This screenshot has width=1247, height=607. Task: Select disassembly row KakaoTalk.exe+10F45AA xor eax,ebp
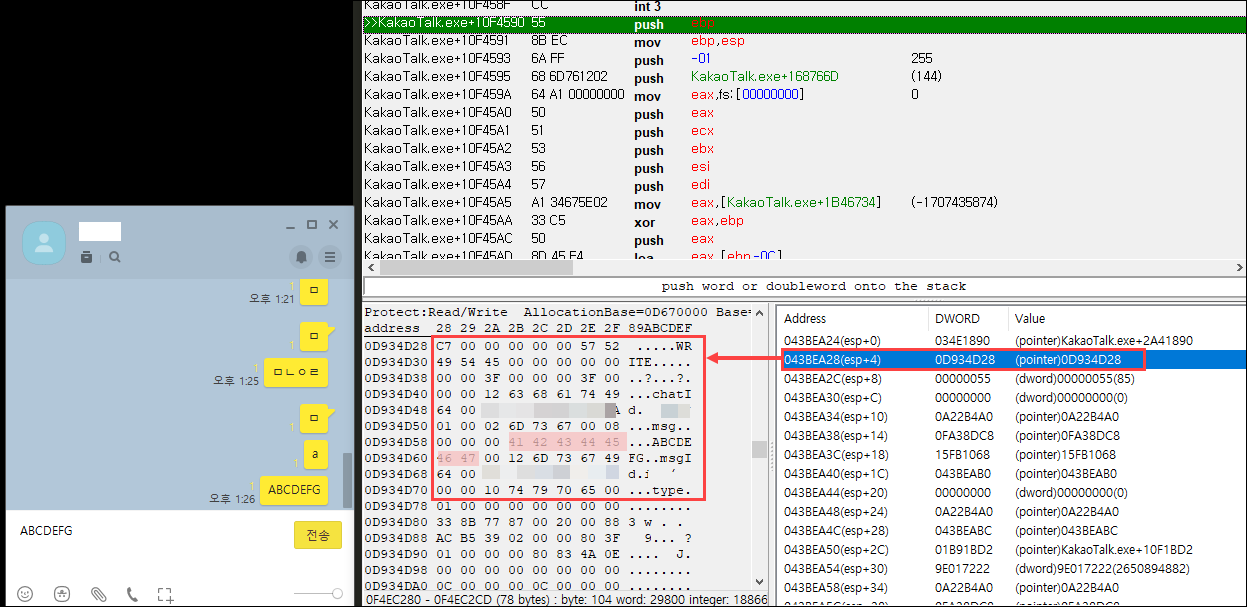point(804,221)
